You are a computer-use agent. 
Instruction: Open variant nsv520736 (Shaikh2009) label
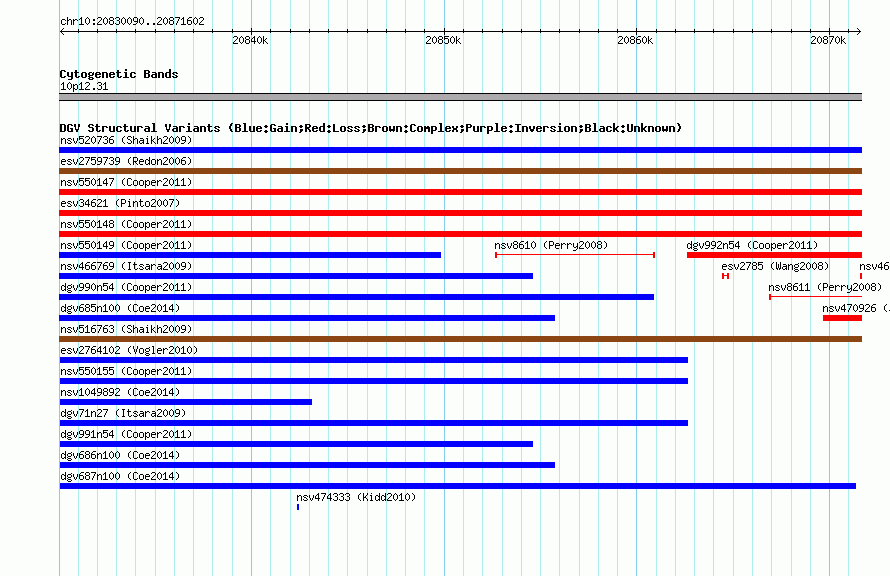pos(126,140)
